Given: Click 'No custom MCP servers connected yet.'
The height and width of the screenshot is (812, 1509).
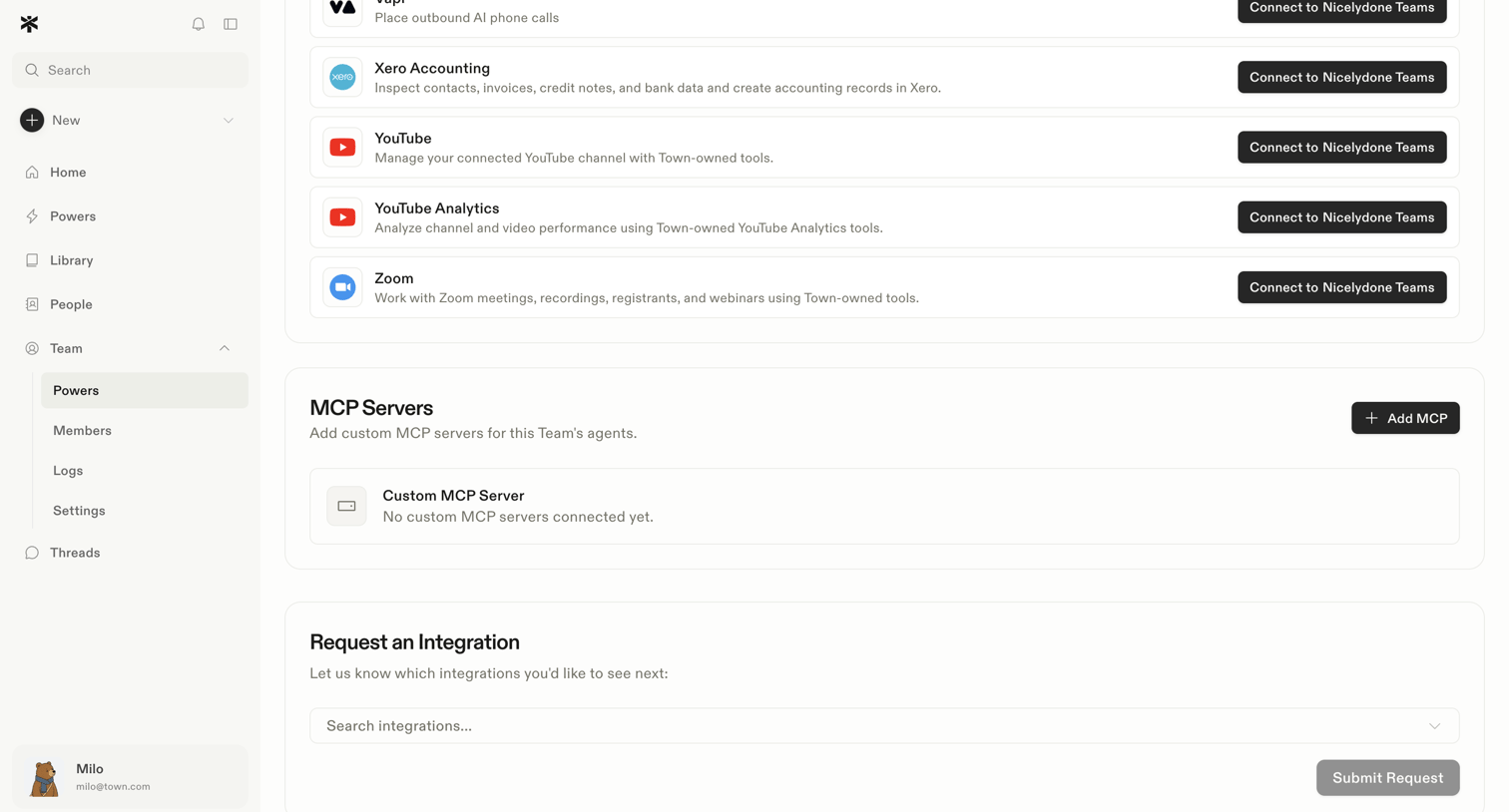Looking at the screenshot, I should pos(518,517).
